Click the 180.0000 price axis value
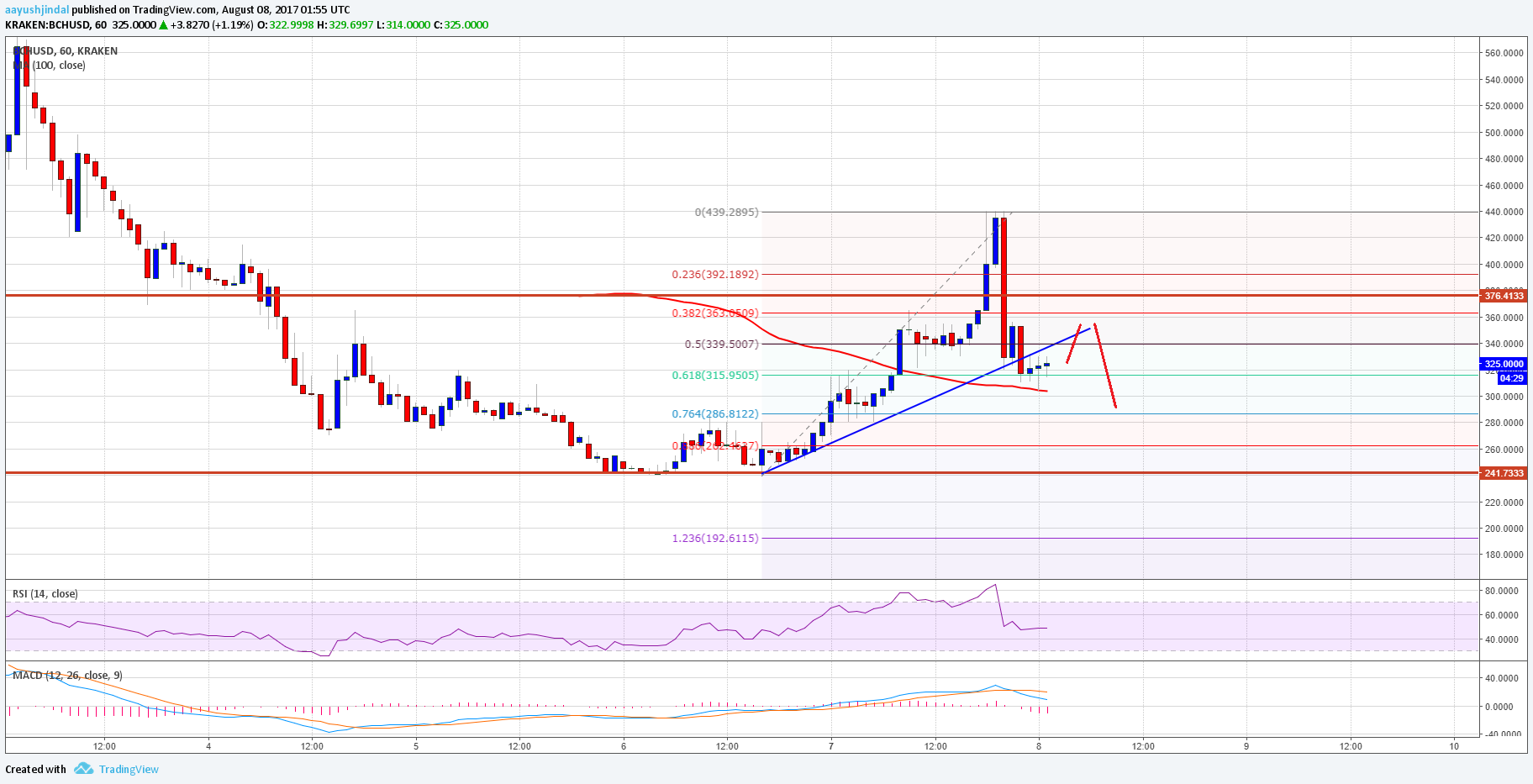Image resolution: width=1533 pixels, height=784 pixels. (1504, 555)
